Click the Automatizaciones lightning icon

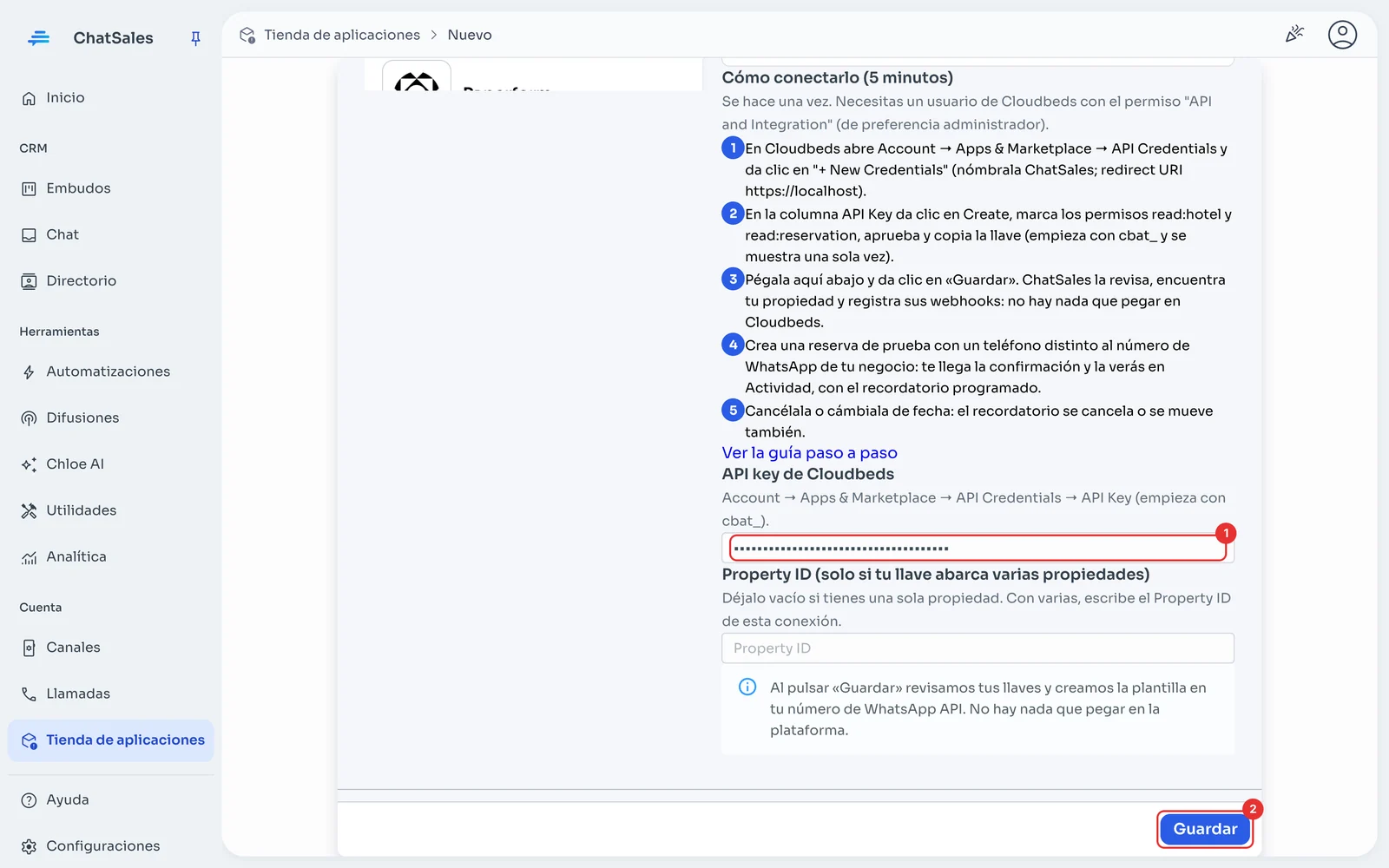(29, 372)
